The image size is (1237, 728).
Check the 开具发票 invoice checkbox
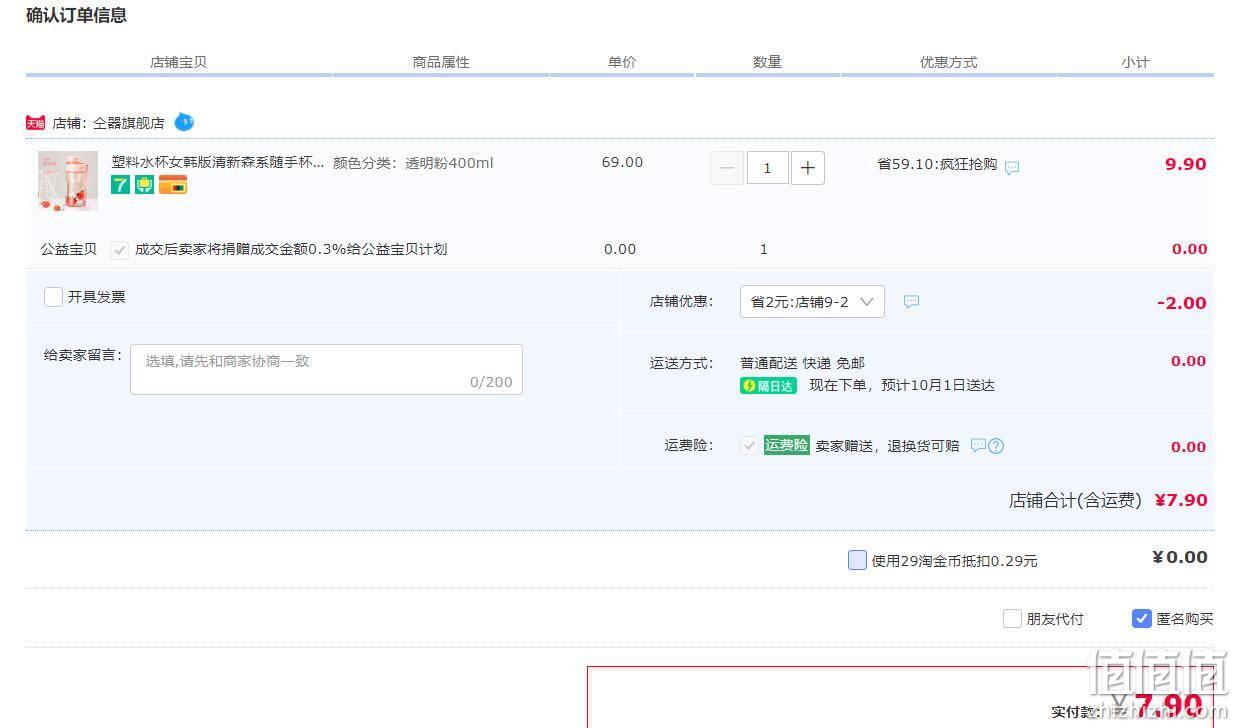(53, 297)
